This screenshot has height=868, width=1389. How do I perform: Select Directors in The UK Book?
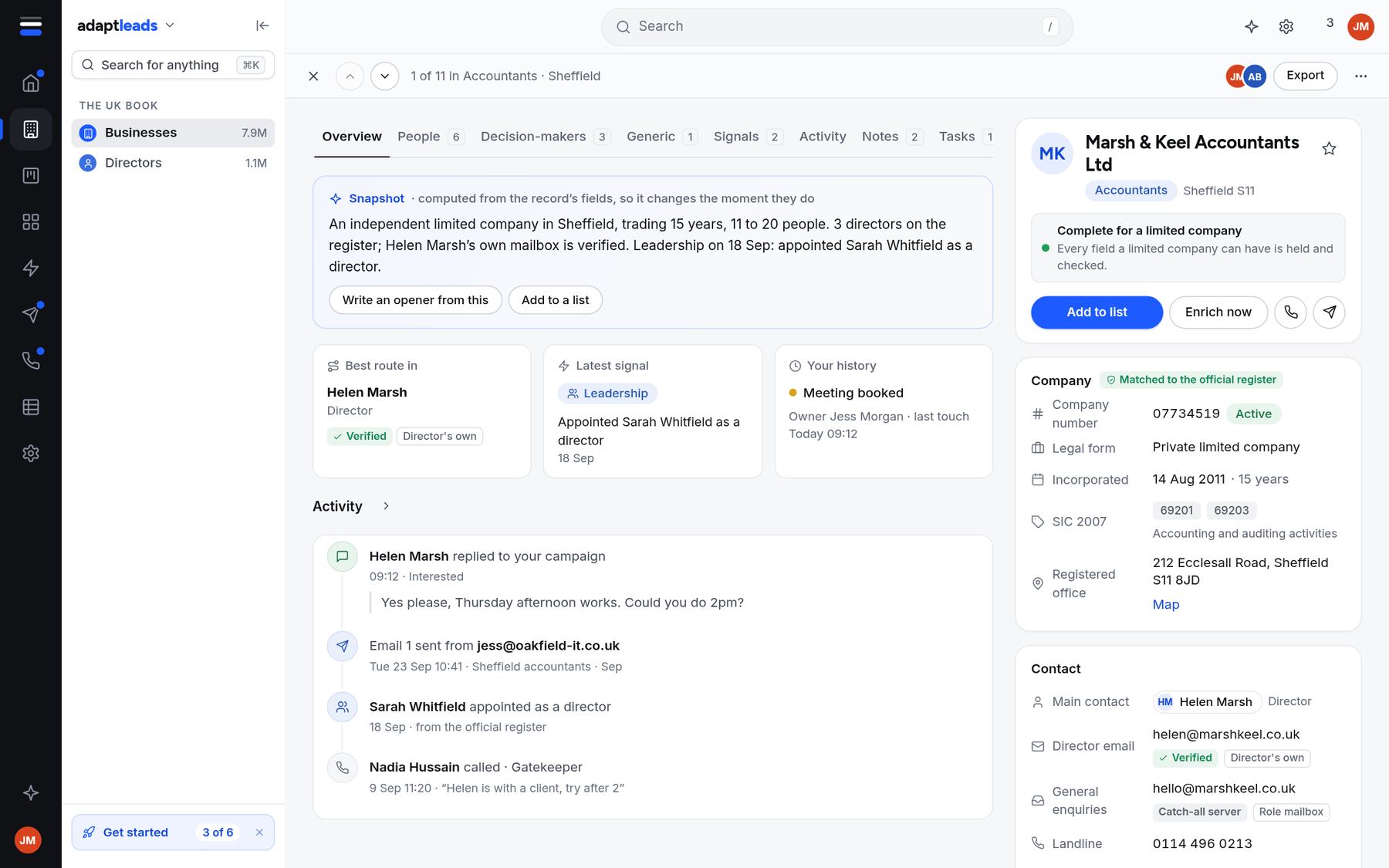(x=173, y=163)
